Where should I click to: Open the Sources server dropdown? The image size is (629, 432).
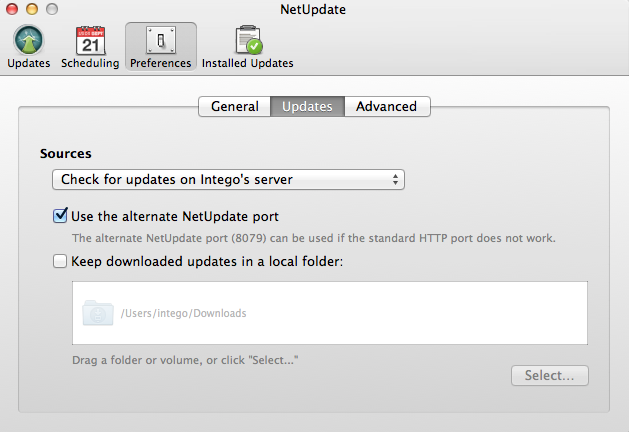click(x=228, y=179)
